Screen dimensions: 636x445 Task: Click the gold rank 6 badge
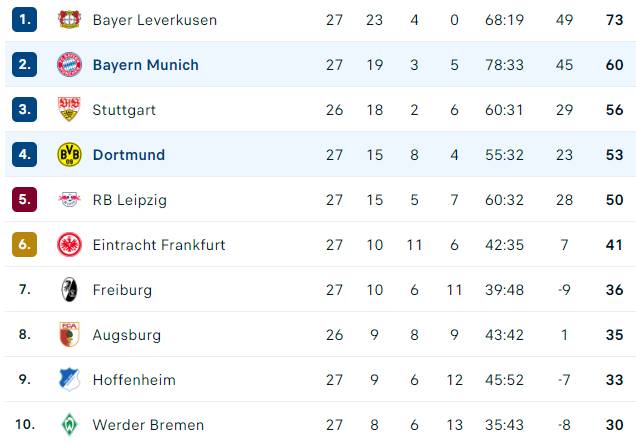(x=24, y=245)
